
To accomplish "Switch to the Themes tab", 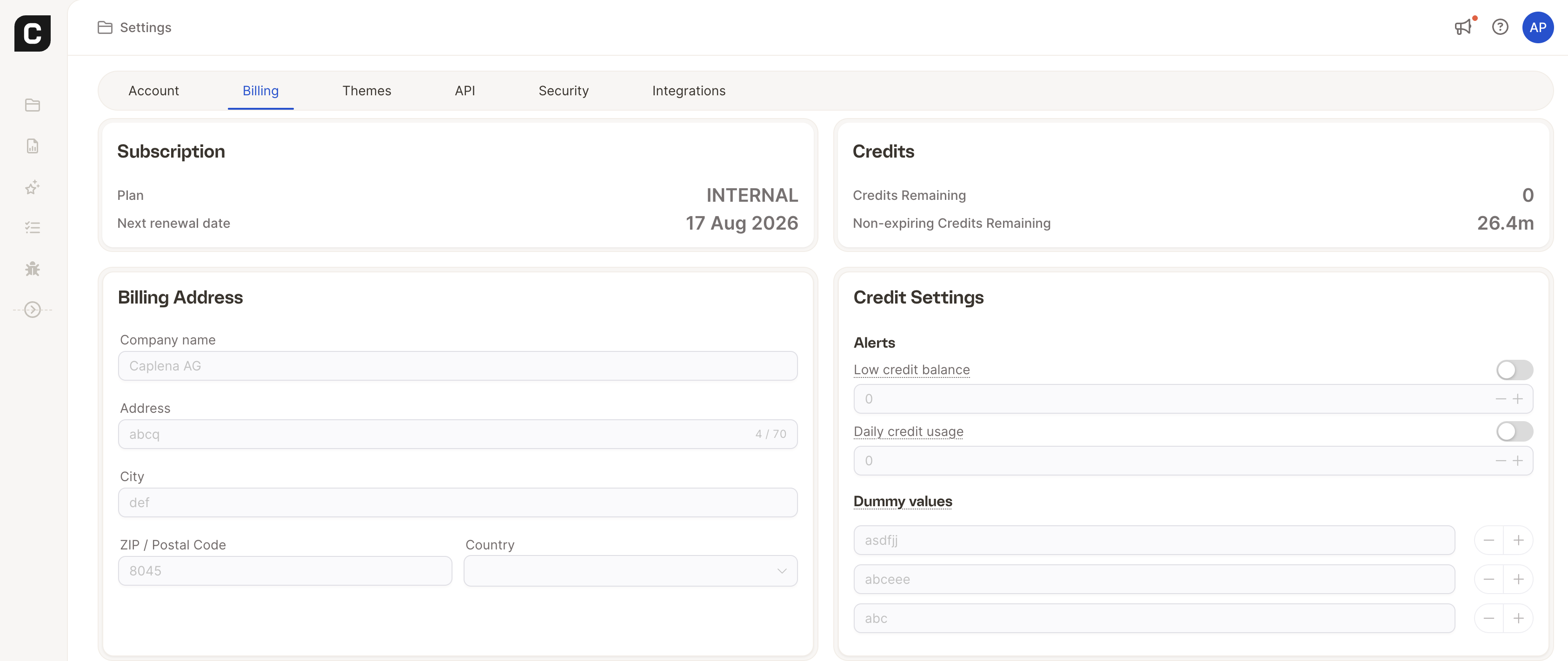I will (366, 91).
